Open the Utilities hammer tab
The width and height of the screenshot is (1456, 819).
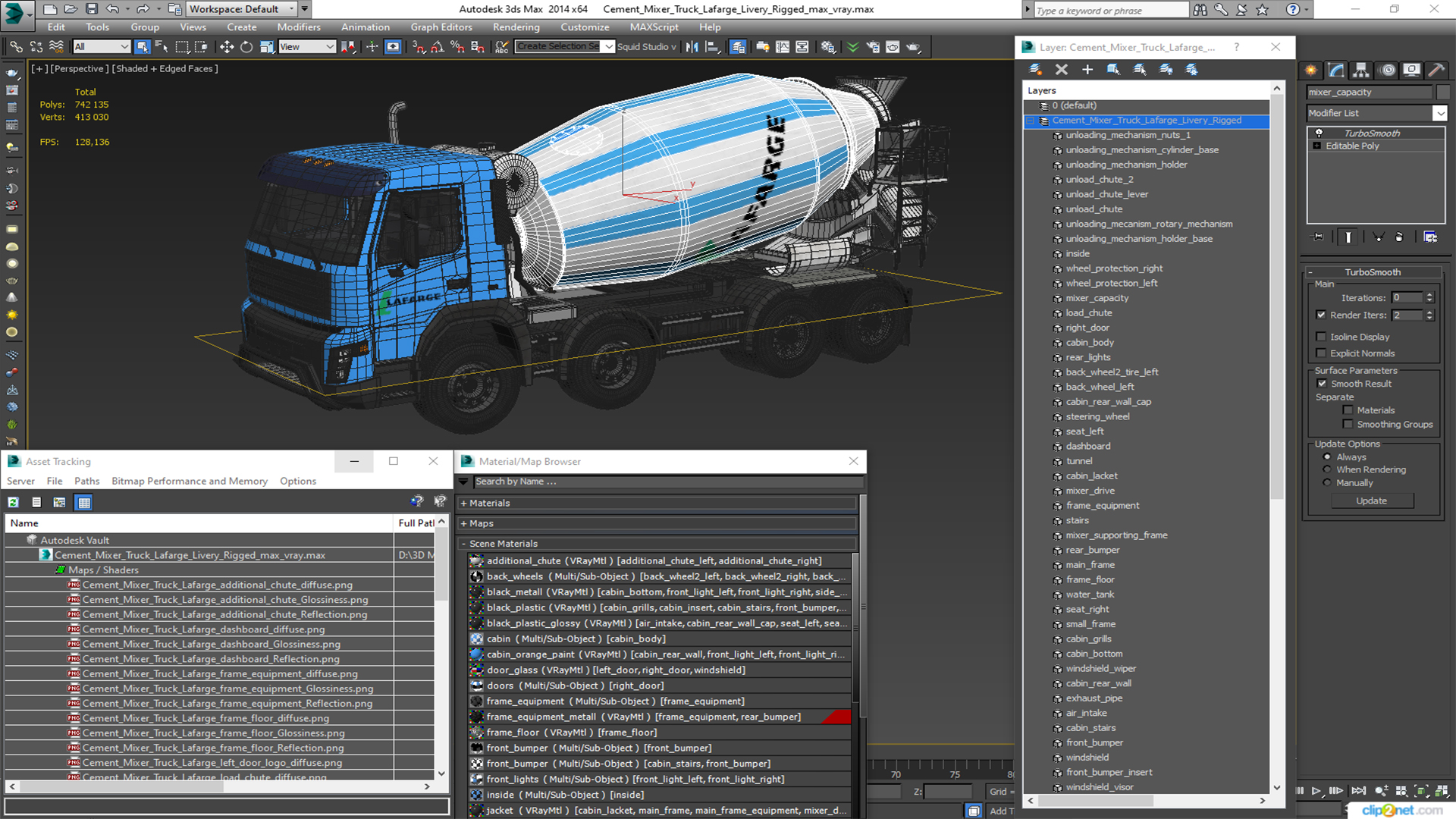pos(1436,70)
